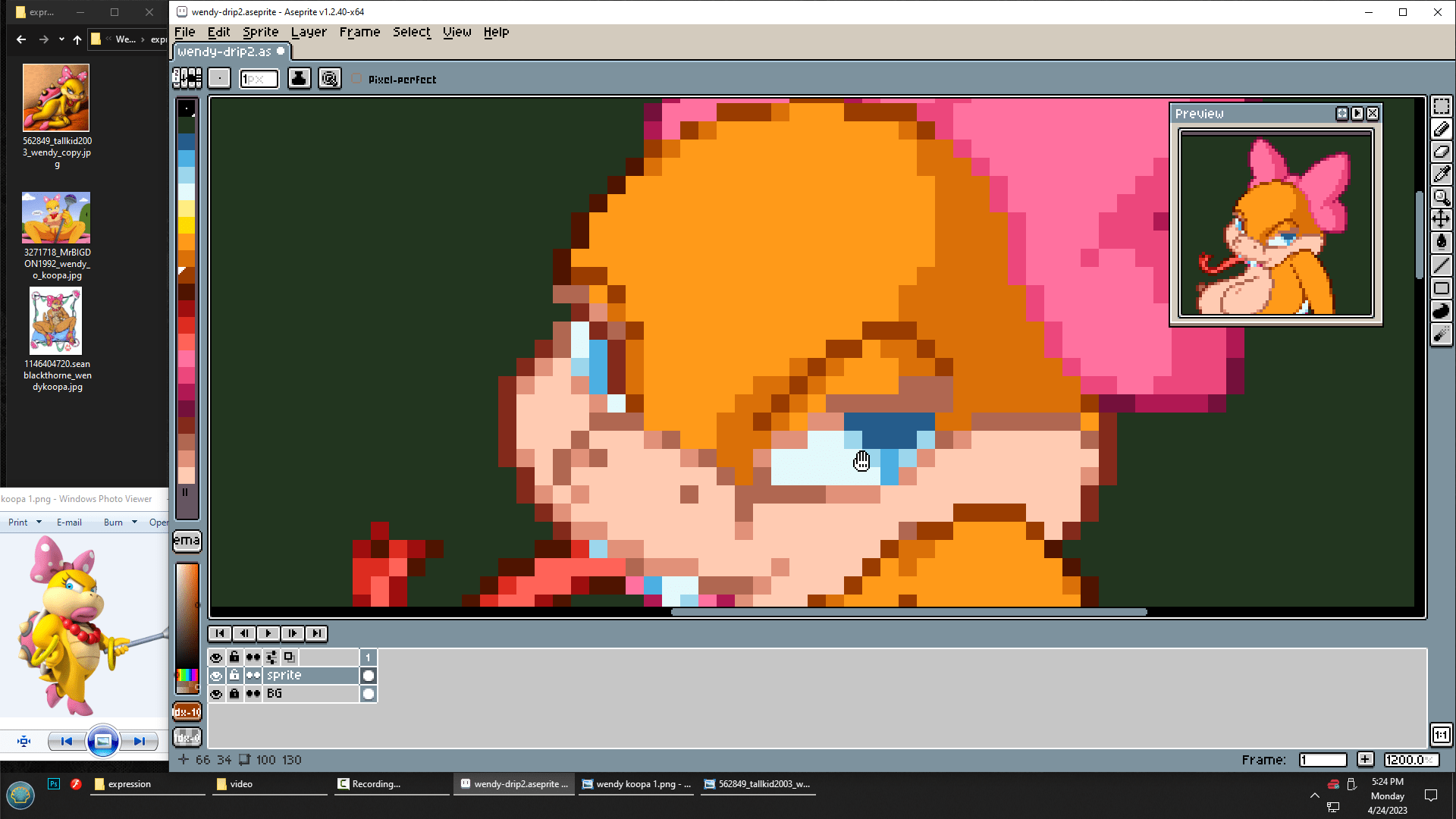1456x819 pixels.
Task: Pick the Zoom magnifier tool
Action: tap(1441, 197)
